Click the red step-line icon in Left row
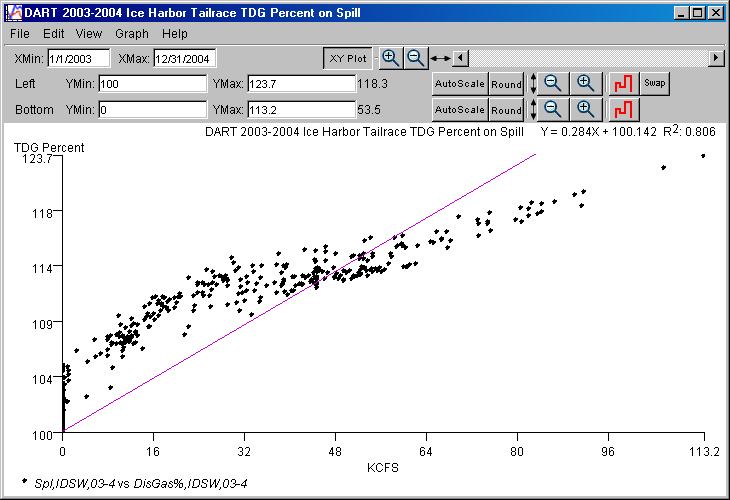730x500 pixels. click(624, 83)
